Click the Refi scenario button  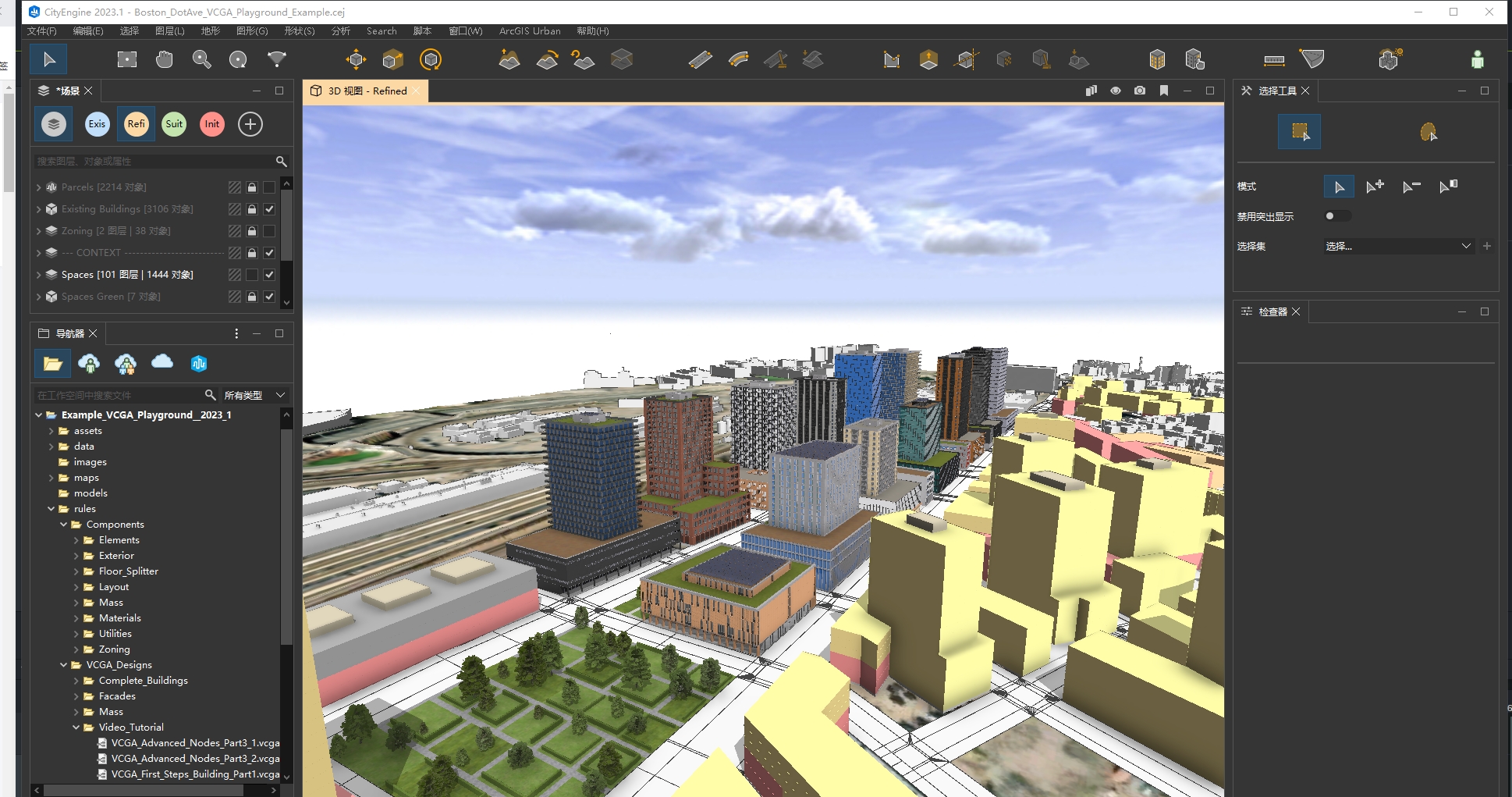coord(135,124)
